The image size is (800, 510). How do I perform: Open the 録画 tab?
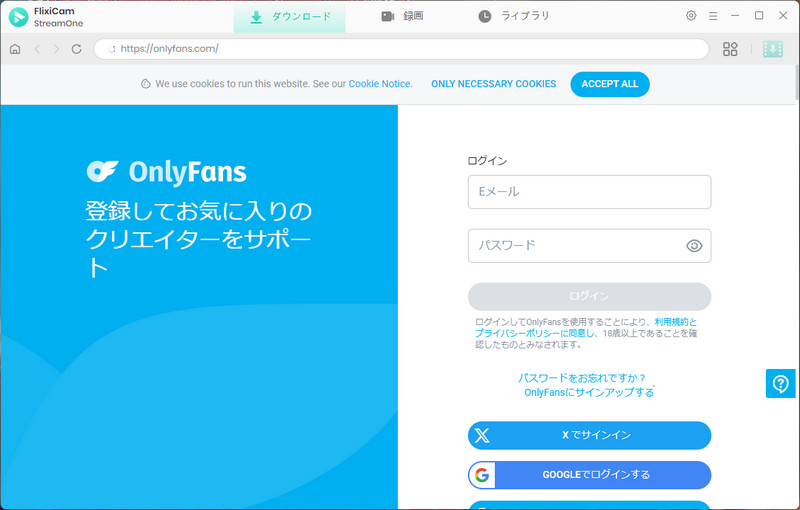point(402,16)
